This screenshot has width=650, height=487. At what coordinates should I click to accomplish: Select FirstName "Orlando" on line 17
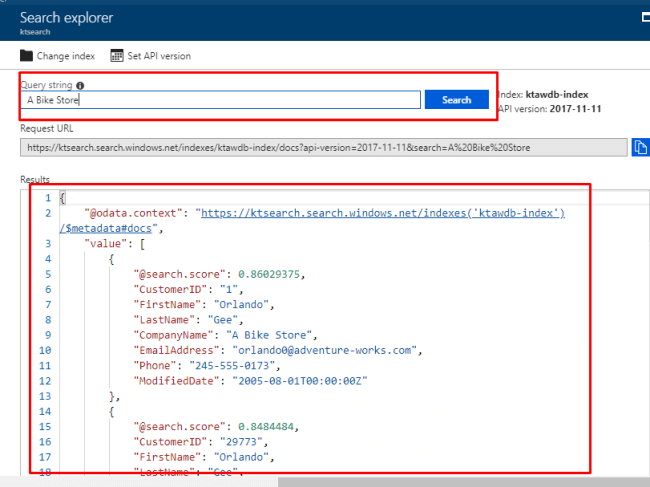(x=204, y=457)
